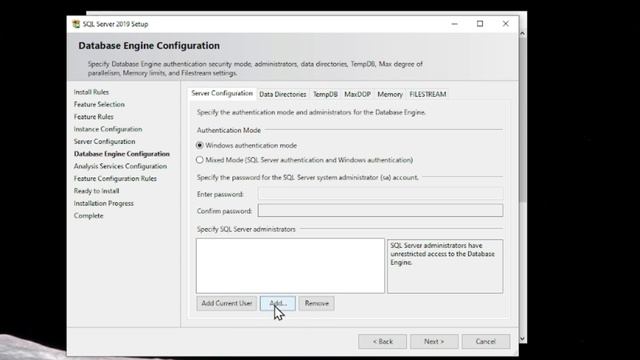
Task: Click Server Configuration in the left sidebar
Action: point(104,141)
